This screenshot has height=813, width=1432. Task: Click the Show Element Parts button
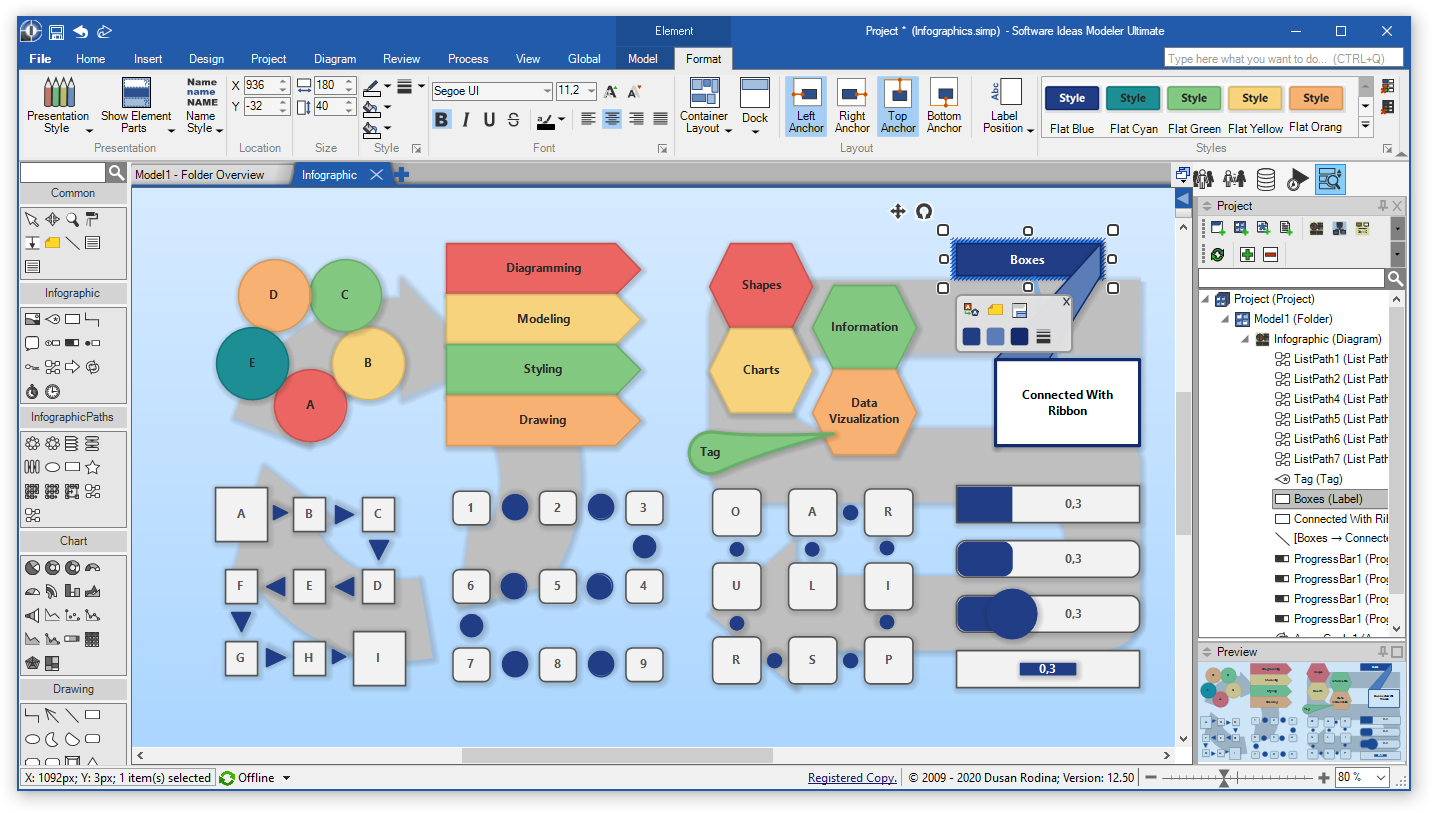(136, 105)
